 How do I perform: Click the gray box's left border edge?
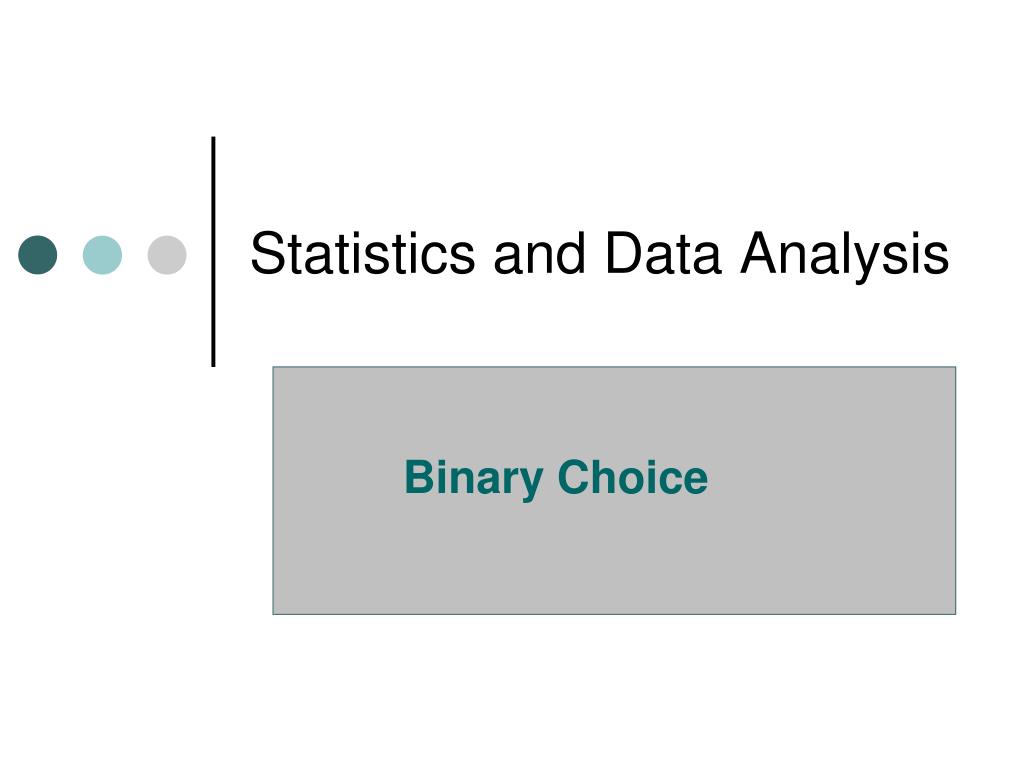273,490
